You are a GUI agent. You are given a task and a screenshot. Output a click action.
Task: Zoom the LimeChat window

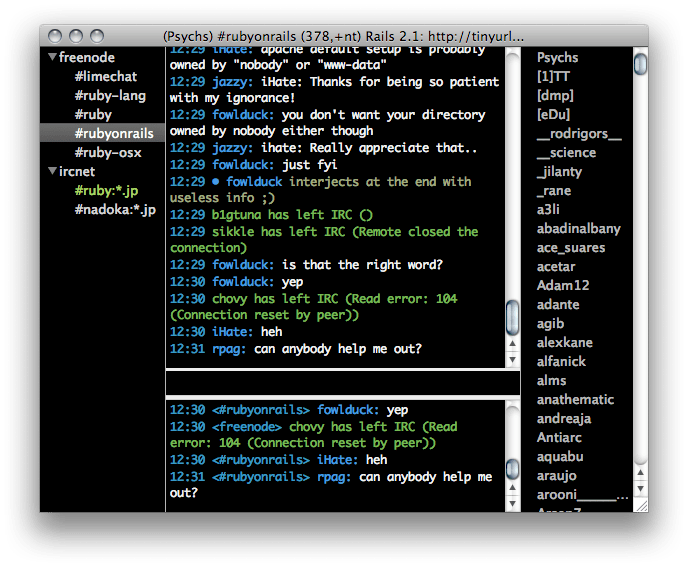(97, 36)
